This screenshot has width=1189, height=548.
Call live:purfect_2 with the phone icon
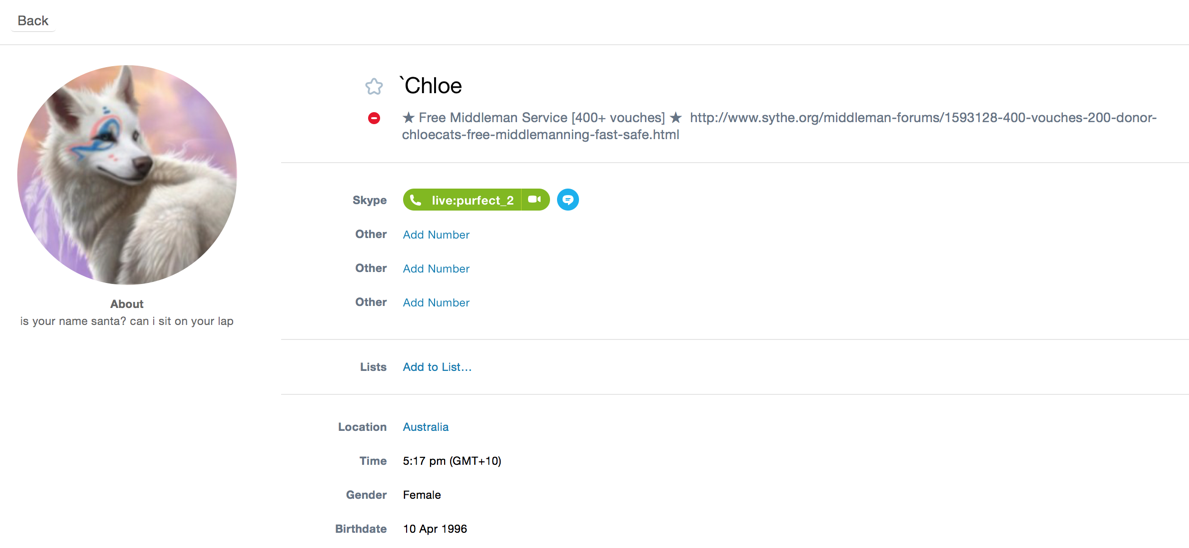pyautogui.click(x=415, y=200)
